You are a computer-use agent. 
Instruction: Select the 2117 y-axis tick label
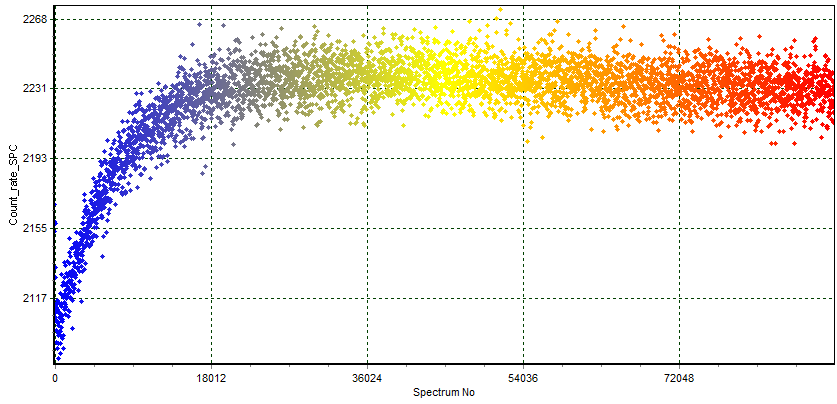[35, 299]
